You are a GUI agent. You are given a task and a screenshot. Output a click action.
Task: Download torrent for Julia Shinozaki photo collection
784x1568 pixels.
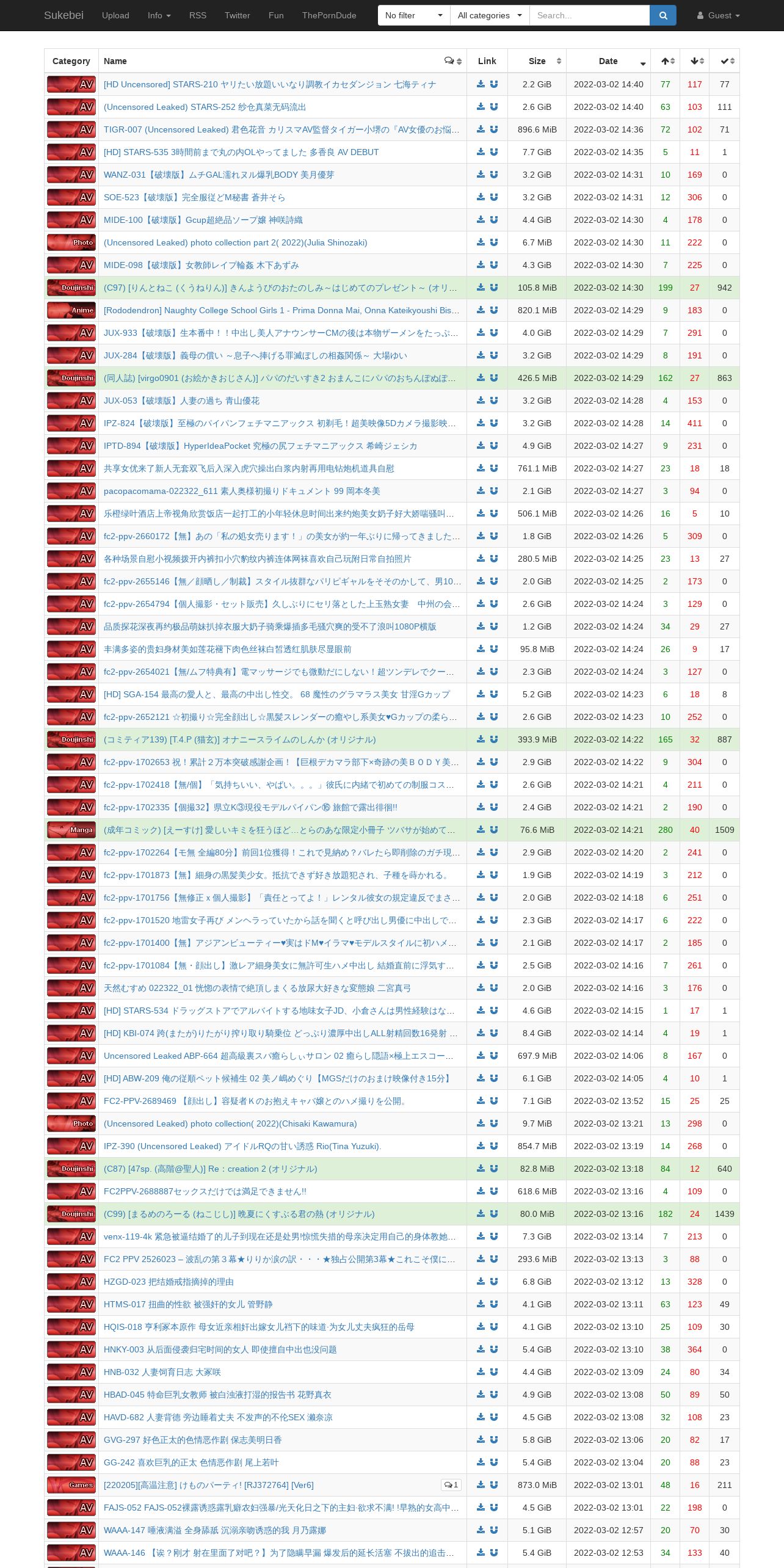pyautogui.click(x=481, y=242)
